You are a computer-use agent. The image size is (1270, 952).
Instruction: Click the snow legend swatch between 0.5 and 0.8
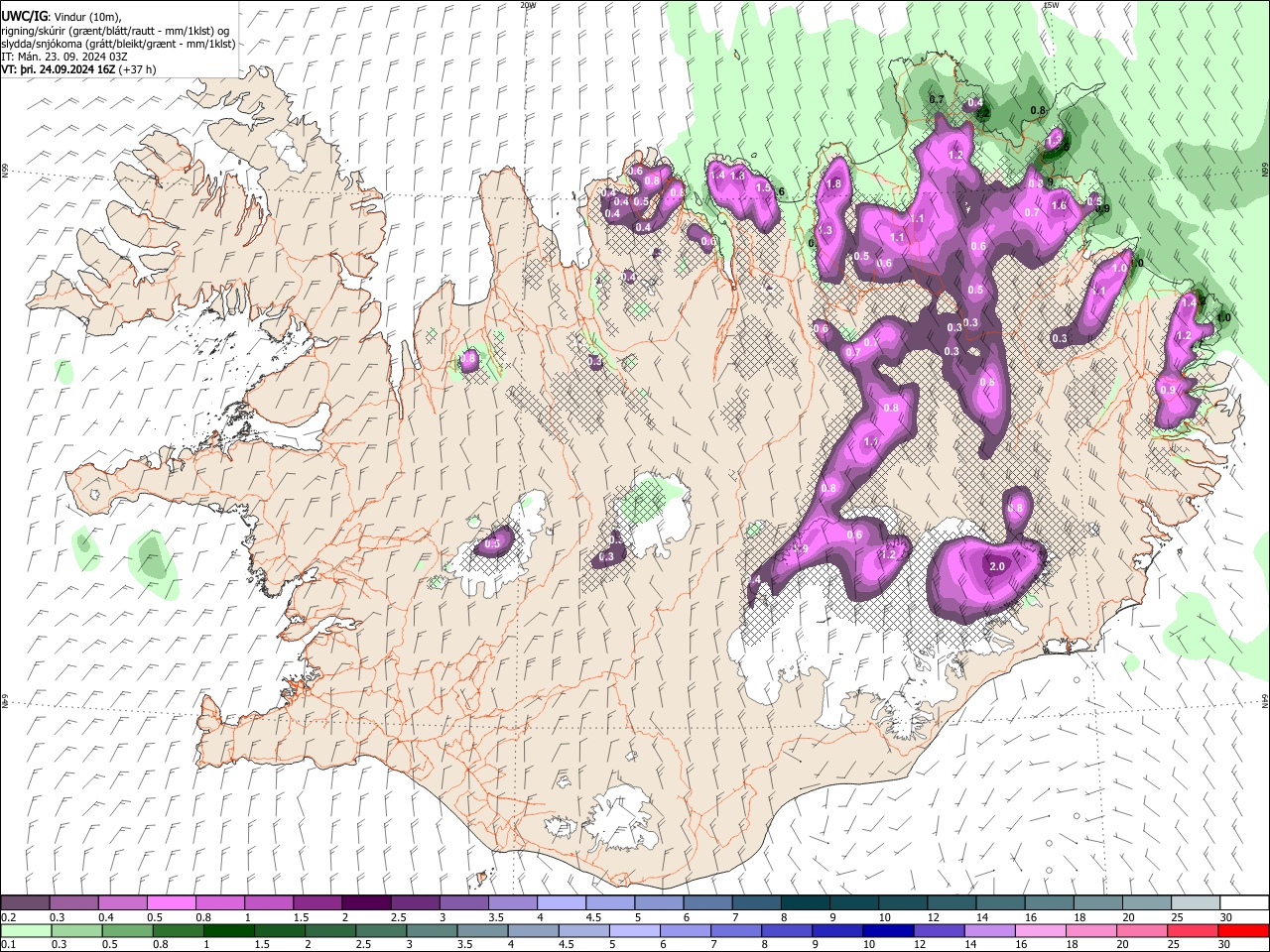pos(171,902)
